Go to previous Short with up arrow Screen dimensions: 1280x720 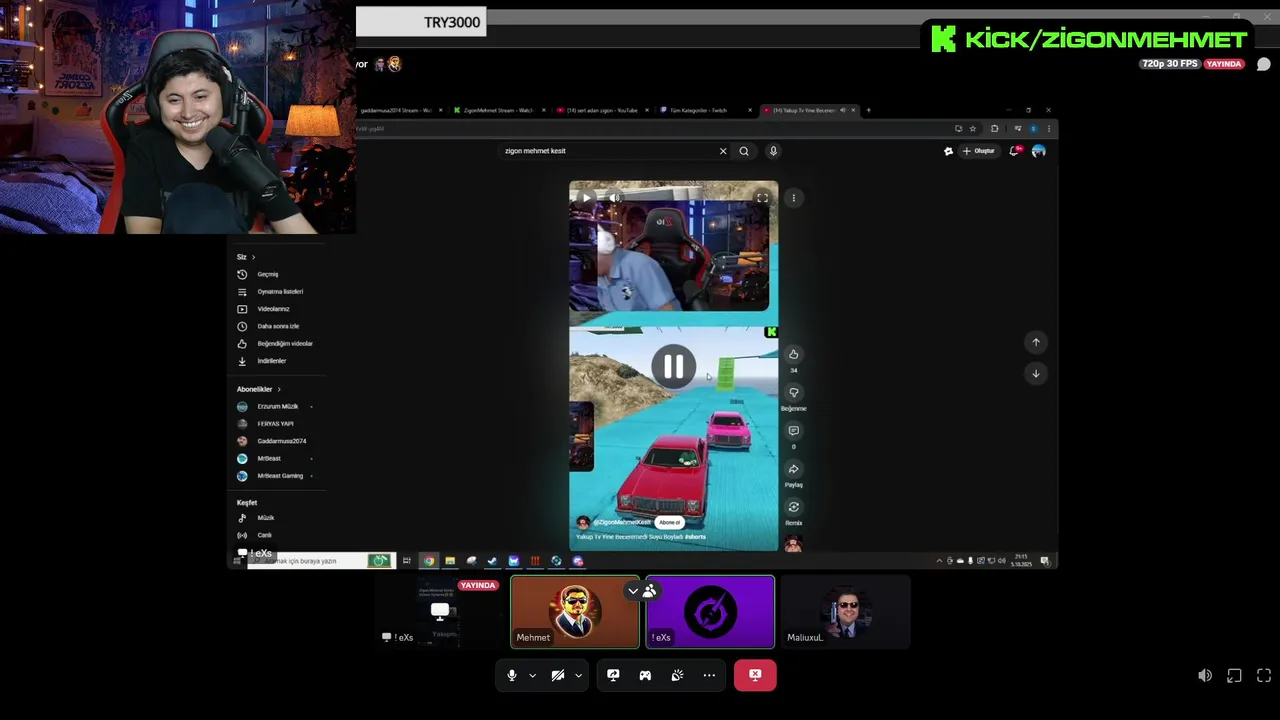[x=1036, y=342]
